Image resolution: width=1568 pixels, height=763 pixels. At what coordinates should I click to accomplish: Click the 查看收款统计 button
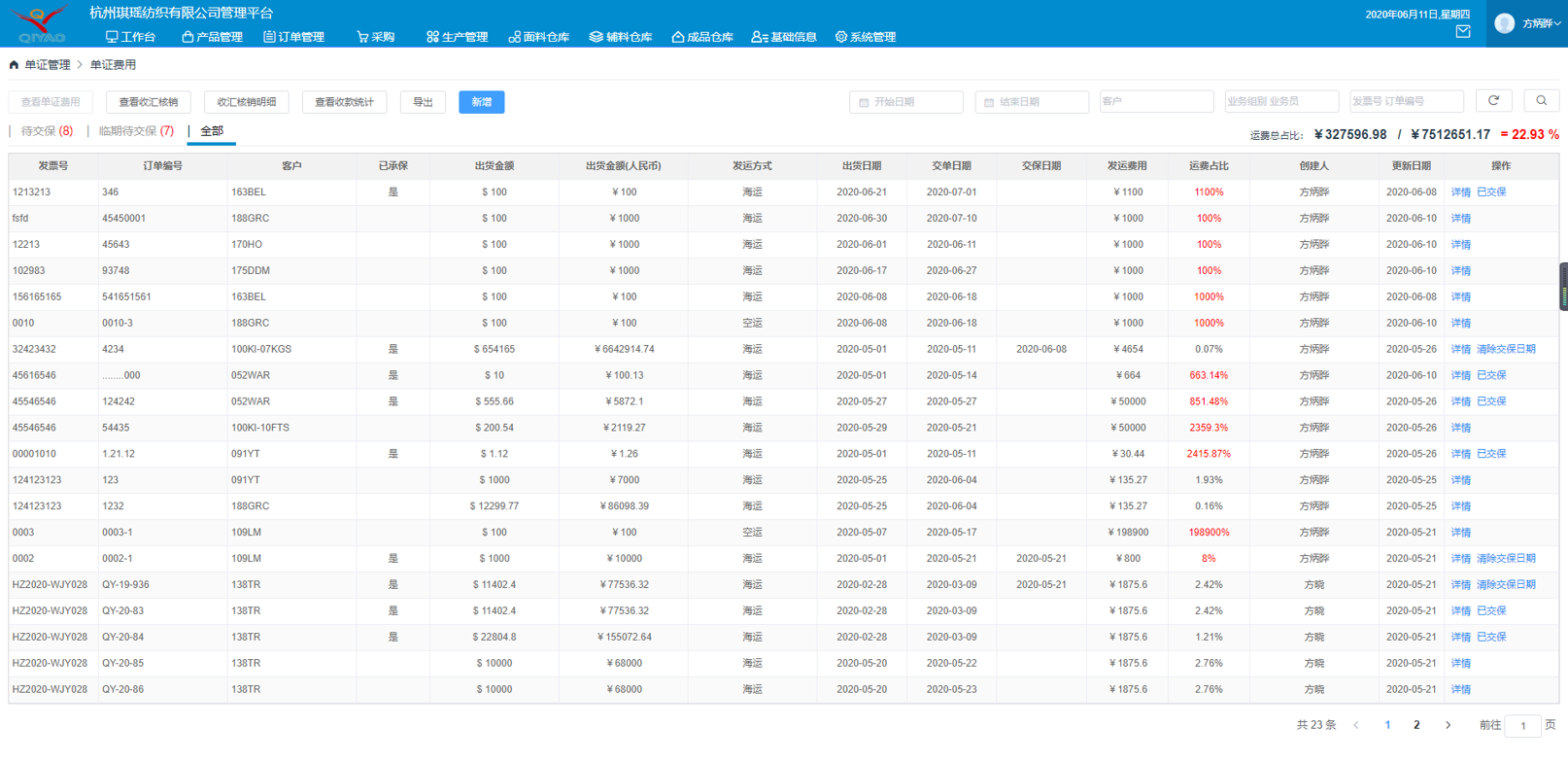click(345, 102)
